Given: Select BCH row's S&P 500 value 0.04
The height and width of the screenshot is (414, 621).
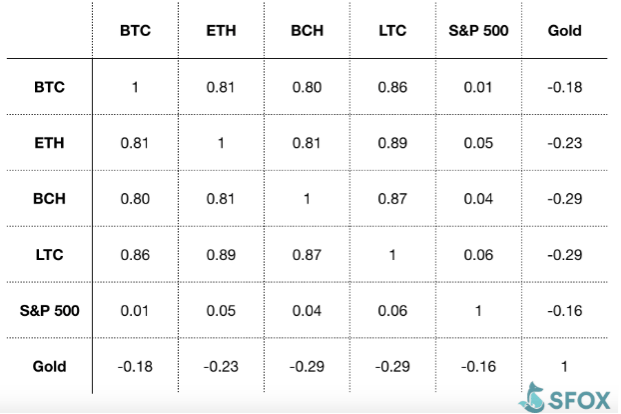Looking at the screenshot, I should (478, 199).
